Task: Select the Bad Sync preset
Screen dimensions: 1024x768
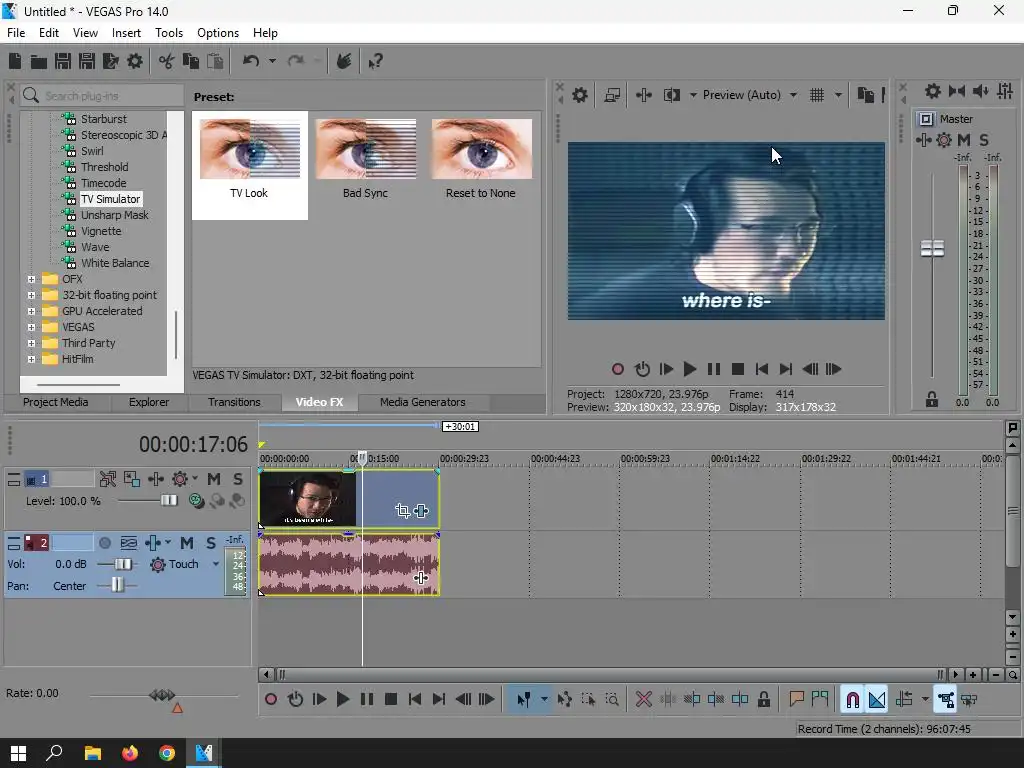Action: click(x=365, y=159)
